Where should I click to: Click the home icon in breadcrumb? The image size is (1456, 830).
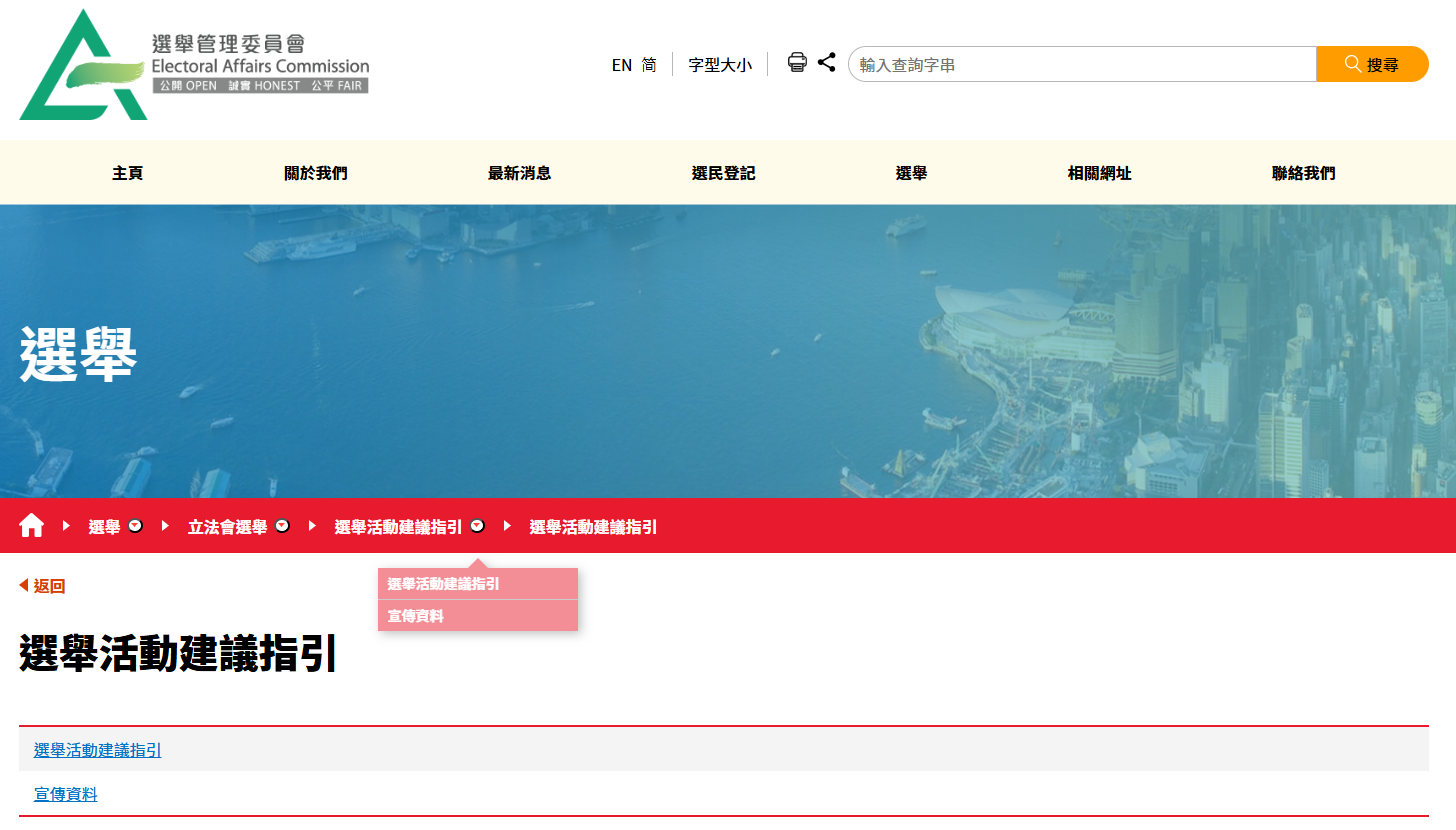[x=32, y=526]
